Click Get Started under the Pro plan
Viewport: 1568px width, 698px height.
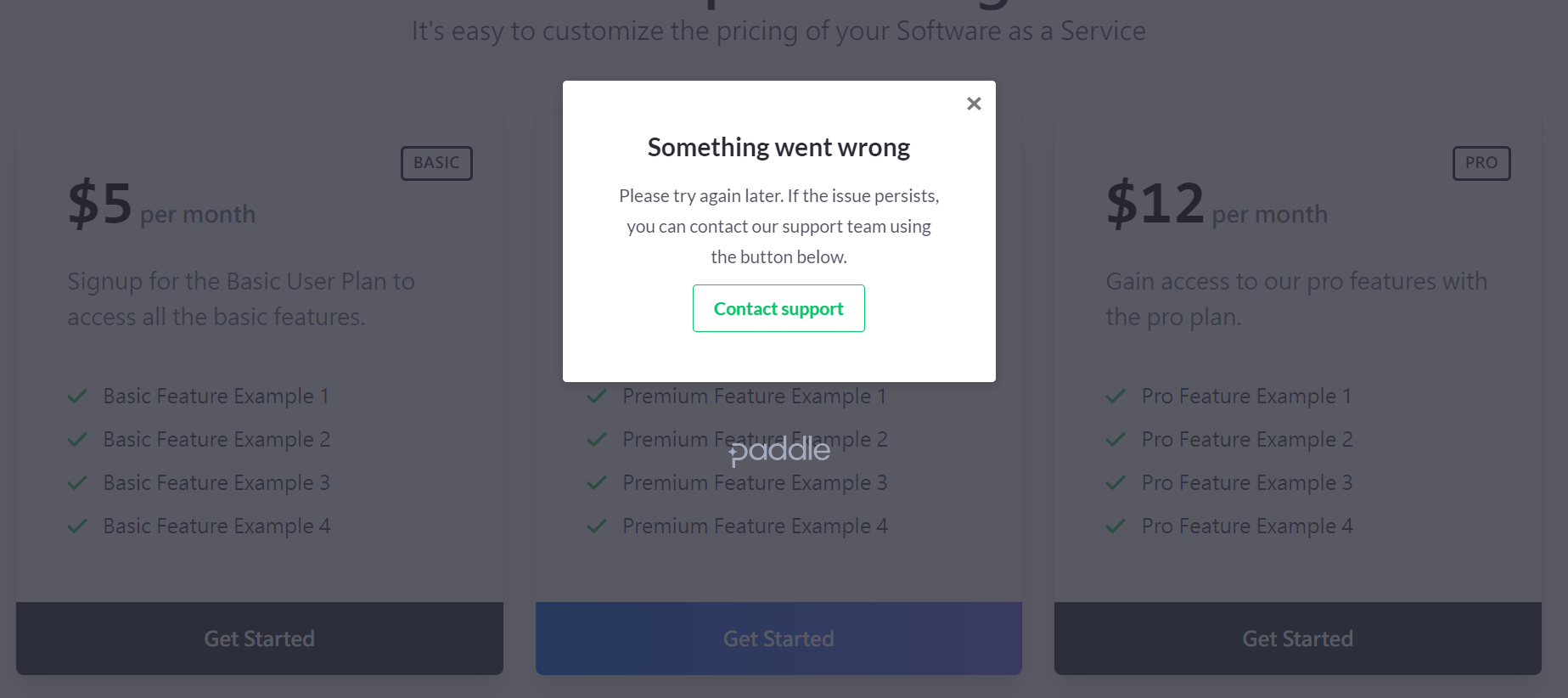1298,639
